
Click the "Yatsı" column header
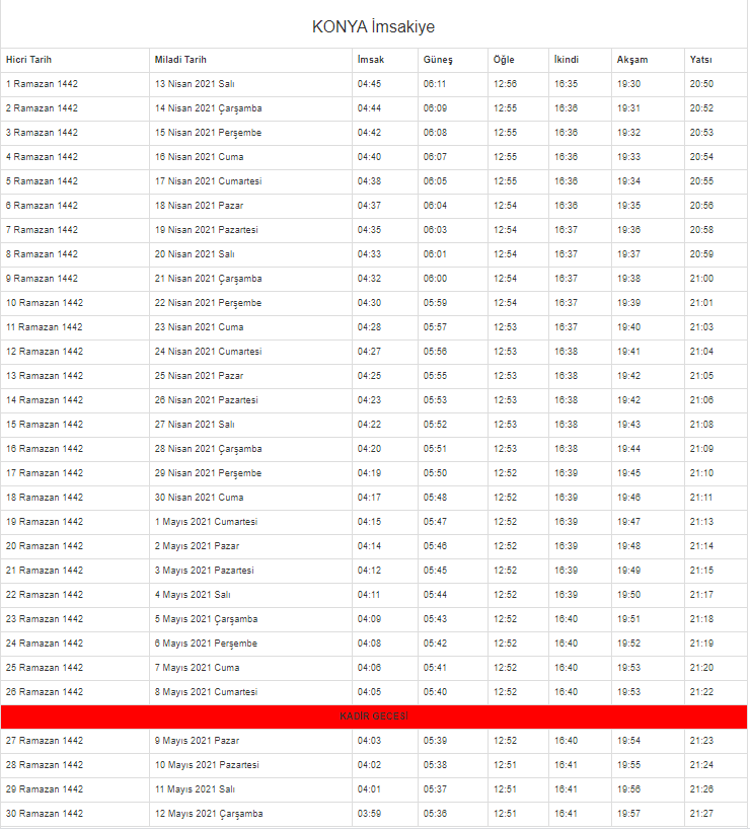[x=700, y=60]
